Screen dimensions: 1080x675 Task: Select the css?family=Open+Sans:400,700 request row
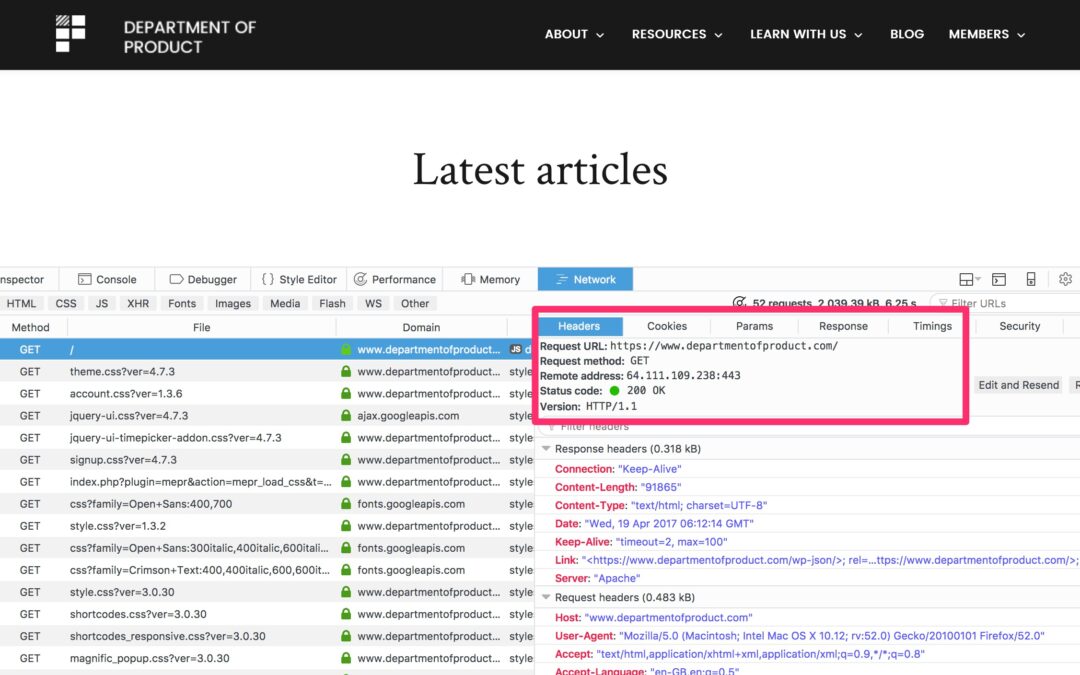[x=267, y=503]
